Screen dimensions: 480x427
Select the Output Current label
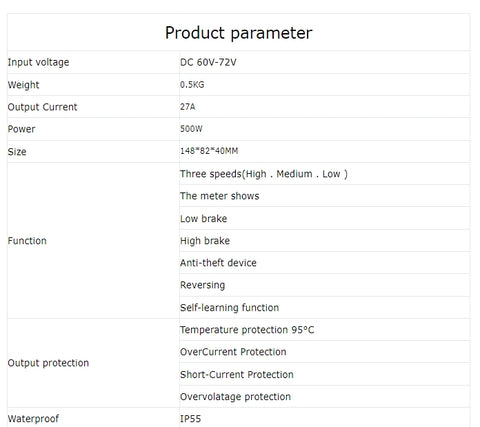click(x=42, y=107)
